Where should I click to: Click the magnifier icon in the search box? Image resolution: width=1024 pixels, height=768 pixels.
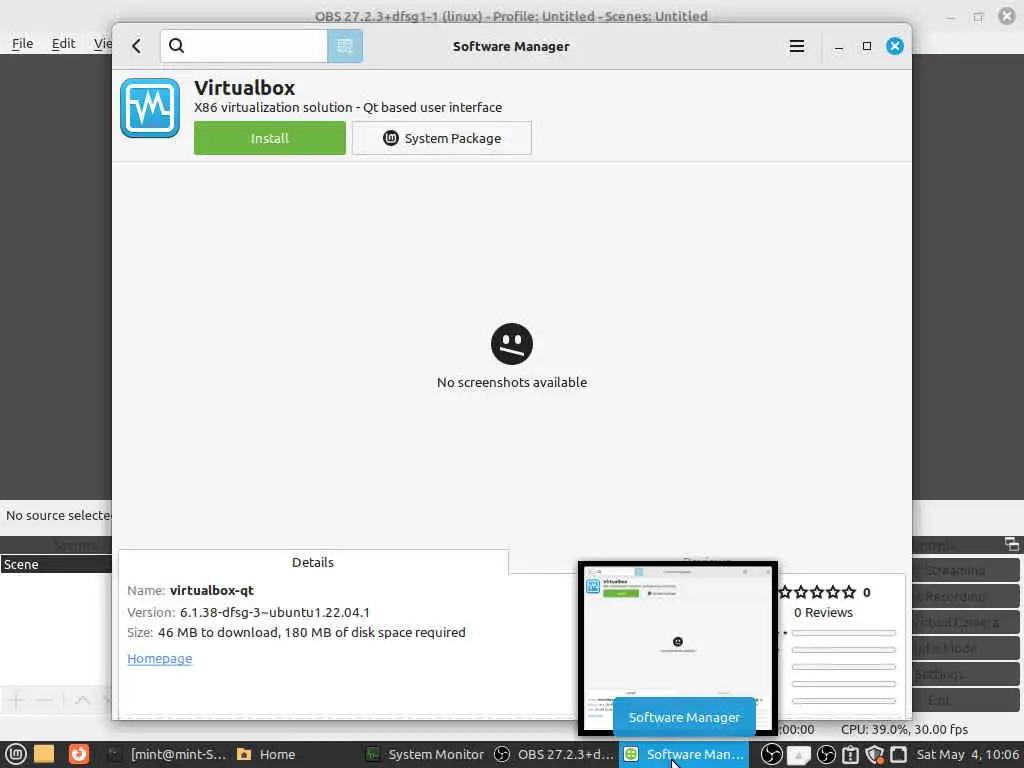(x=176, y=46)
